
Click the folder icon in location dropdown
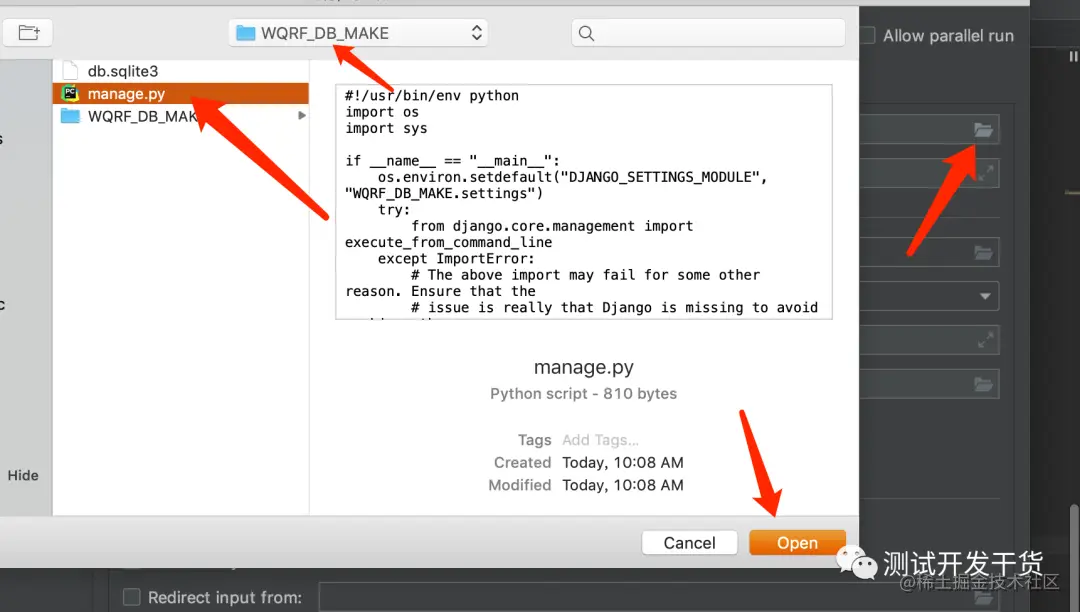click(246, 33)
